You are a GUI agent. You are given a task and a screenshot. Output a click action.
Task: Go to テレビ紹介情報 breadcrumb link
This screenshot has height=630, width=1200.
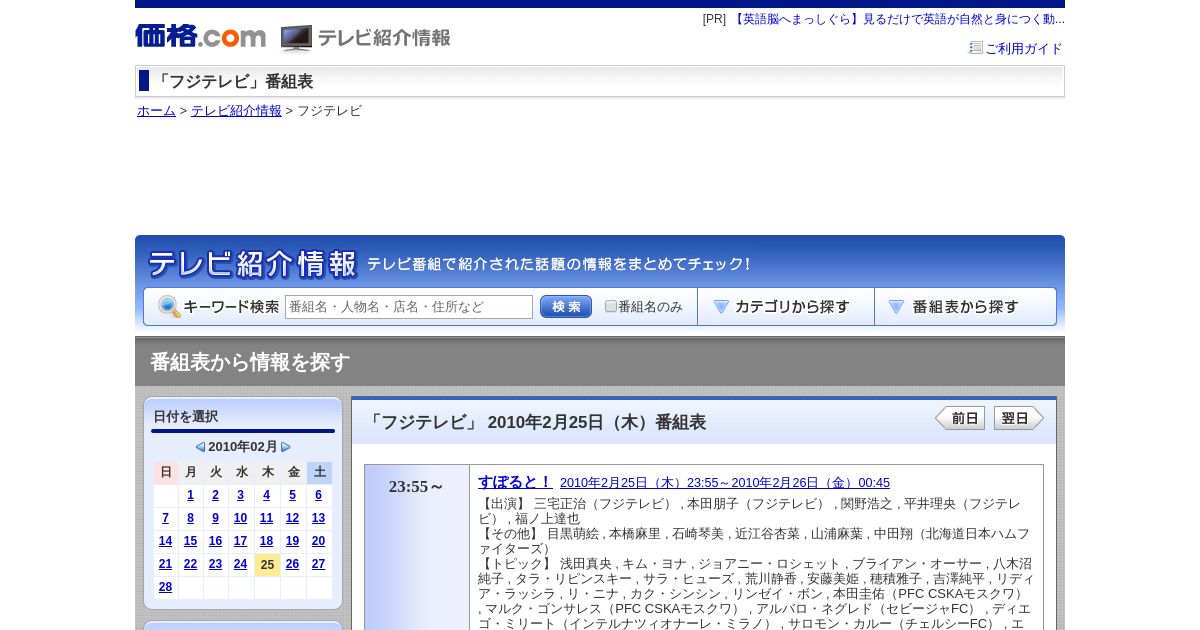coord(236,111)
